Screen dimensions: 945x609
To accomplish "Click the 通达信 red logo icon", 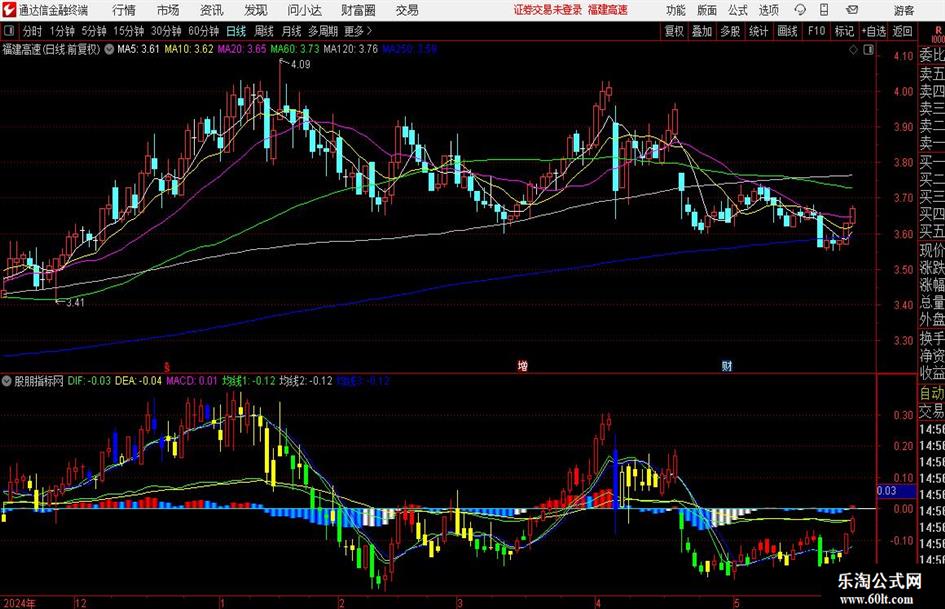I will point(9,10).
